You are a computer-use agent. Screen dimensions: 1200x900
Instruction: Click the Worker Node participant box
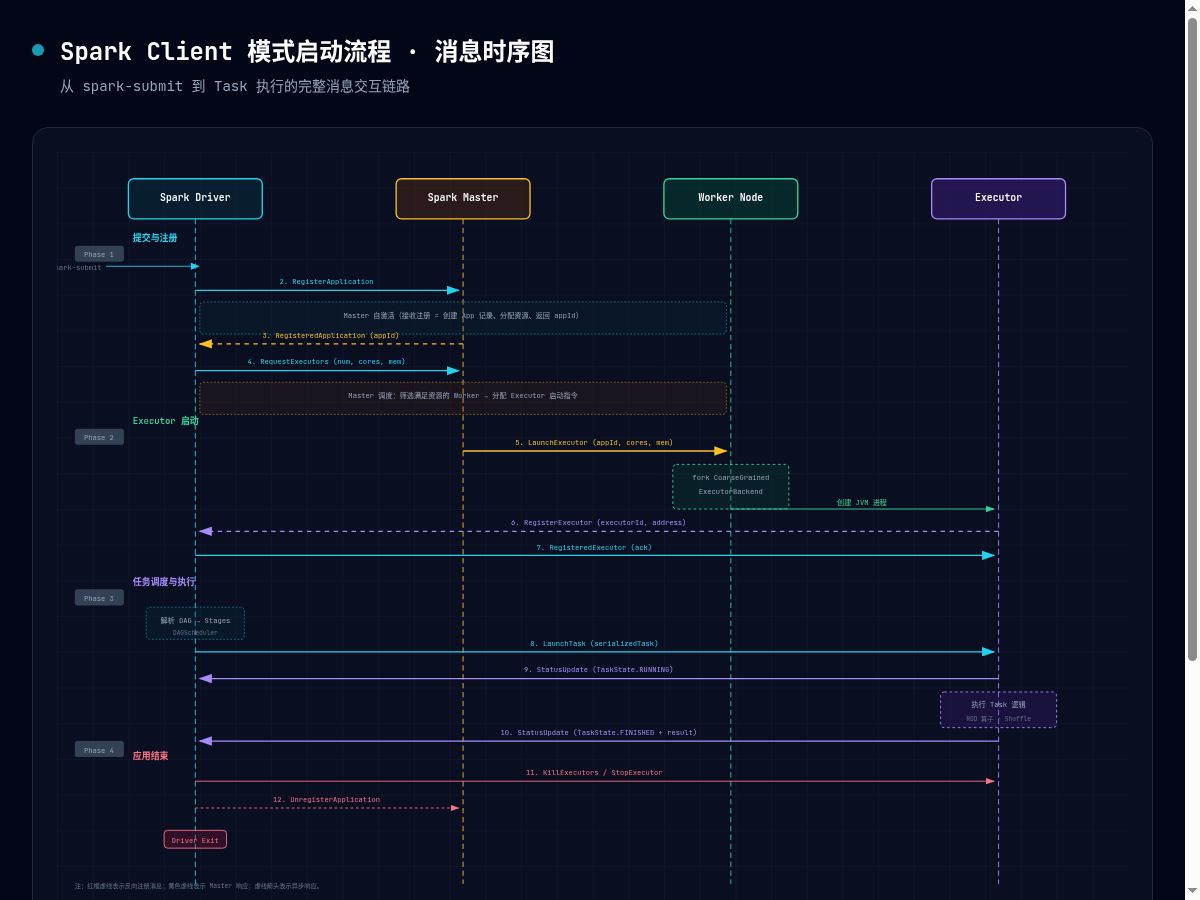731,198
